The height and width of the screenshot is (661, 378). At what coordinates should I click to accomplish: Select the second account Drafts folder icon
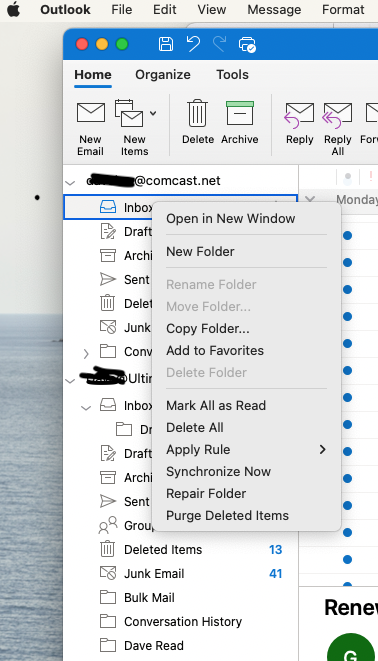[108, 453]
